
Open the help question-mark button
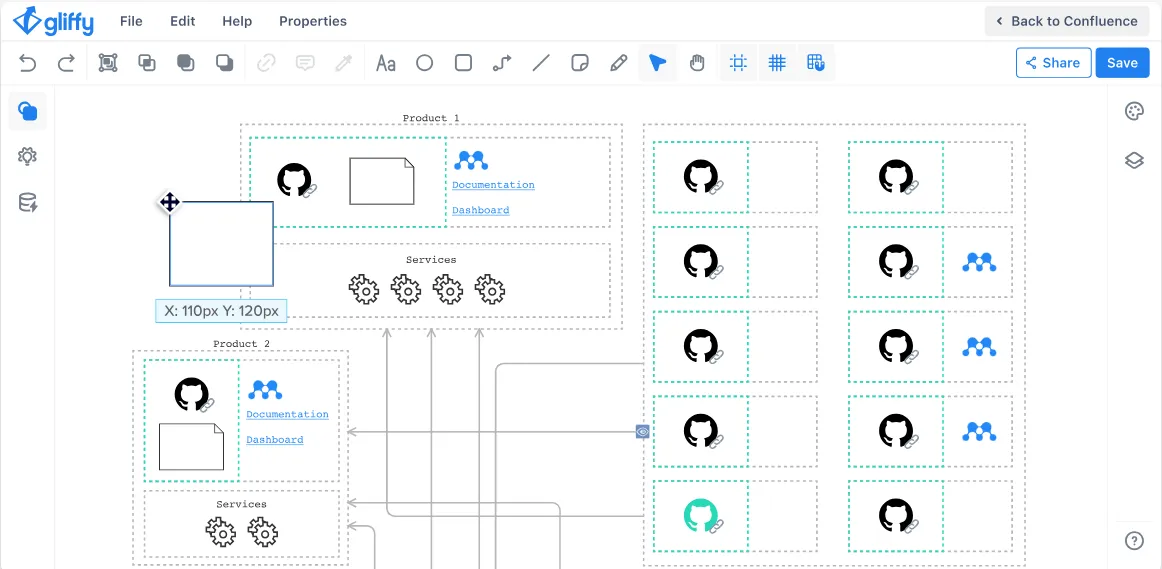1135,541
